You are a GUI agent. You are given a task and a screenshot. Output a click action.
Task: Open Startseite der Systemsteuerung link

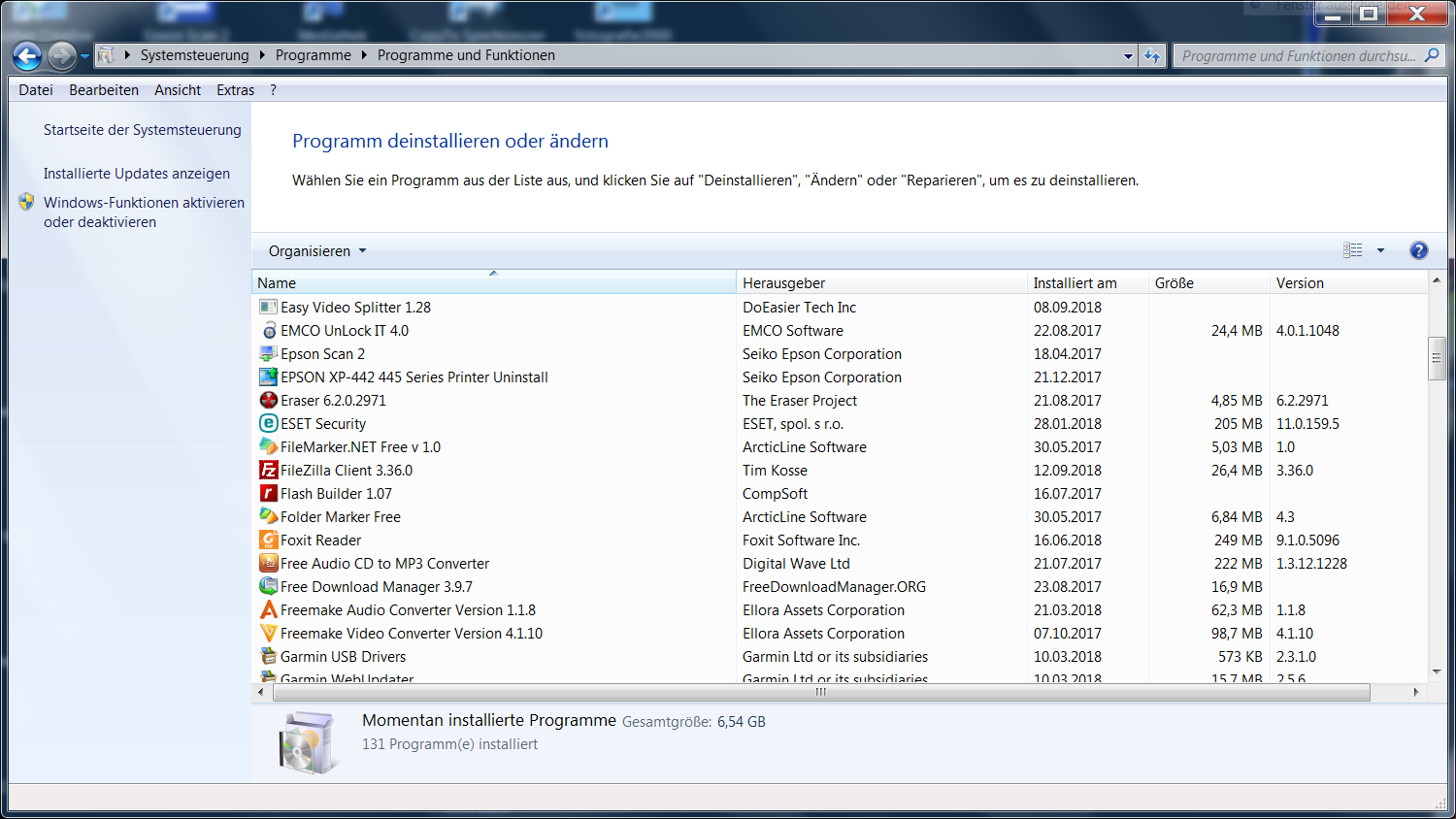coord(143,130)
